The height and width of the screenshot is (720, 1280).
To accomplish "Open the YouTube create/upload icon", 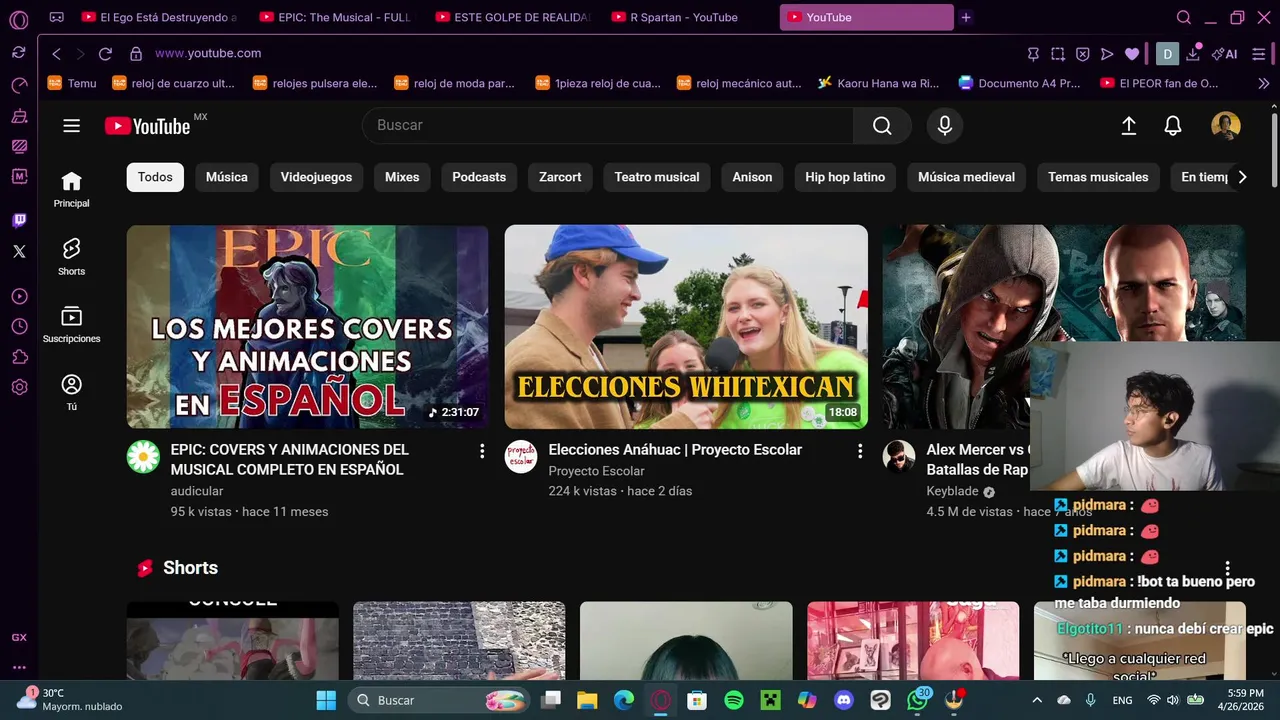I will pos(1128,125).
